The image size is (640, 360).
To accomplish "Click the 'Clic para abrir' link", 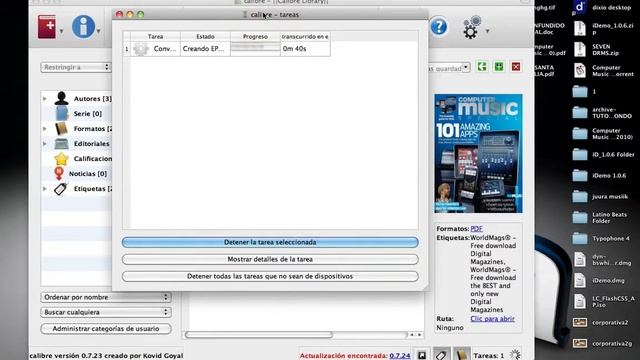I will [x=492, y=318].
